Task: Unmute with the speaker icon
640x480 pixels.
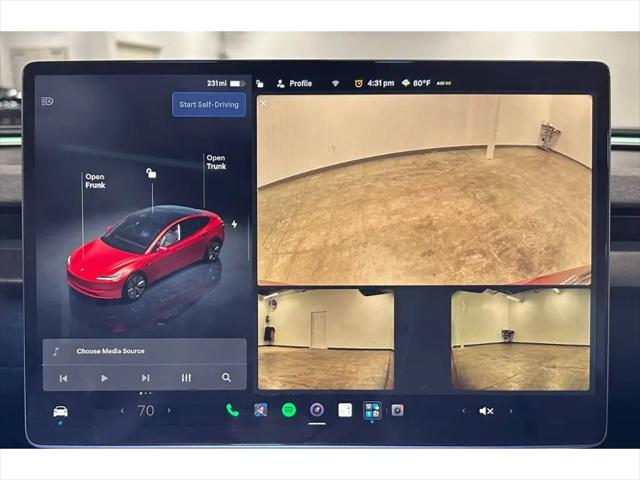Action: pos(486,411)
